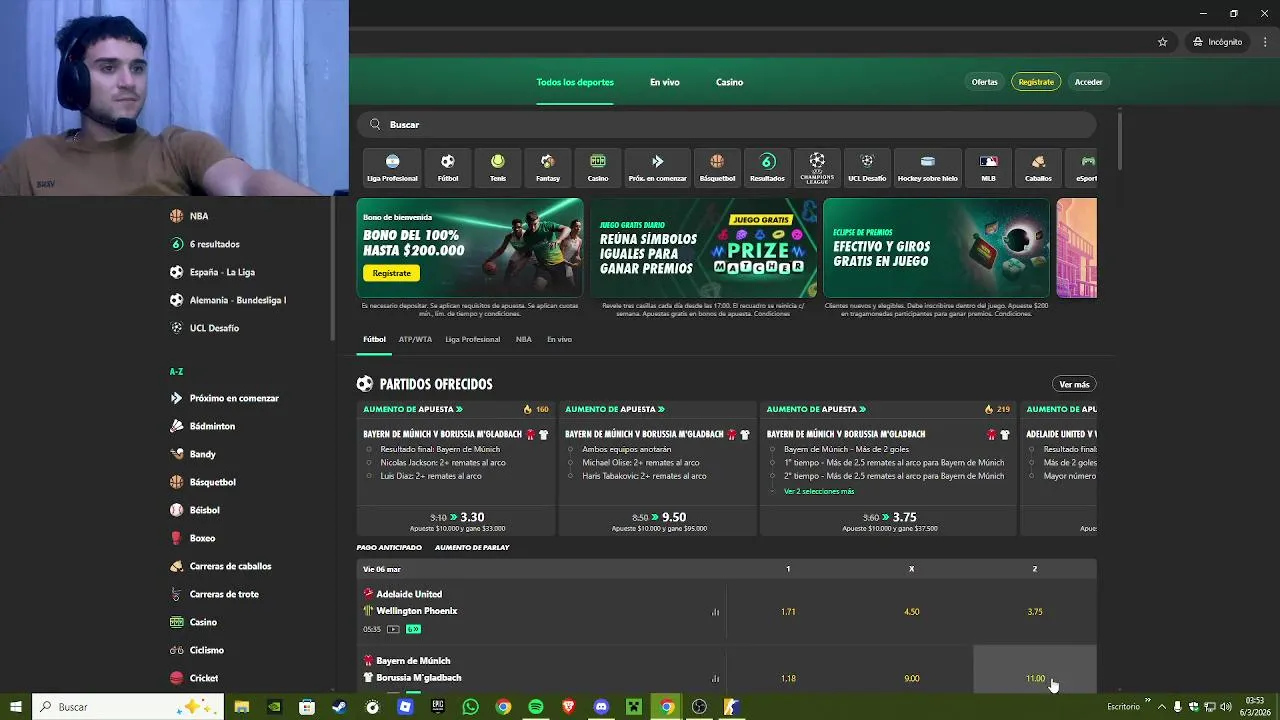Viewport: 1280px width, 720px height.
Task: Click Aumento de Parlay label
Action: (x=472, y=548)
